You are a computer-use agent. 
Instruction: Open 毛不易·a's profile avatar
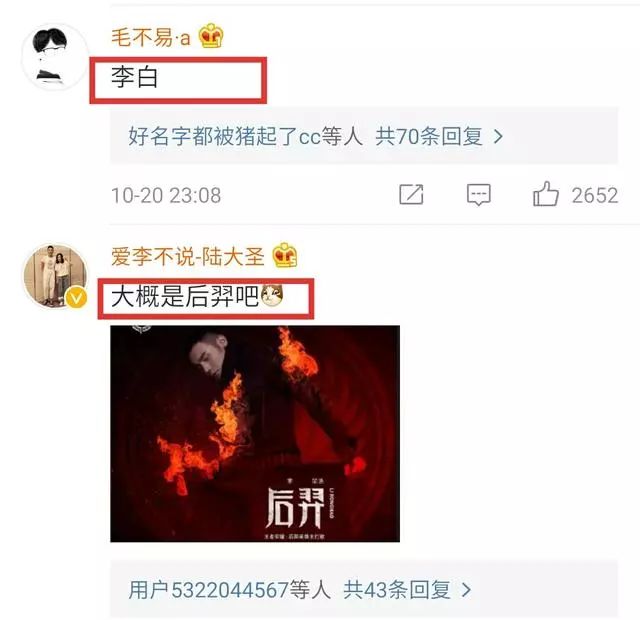(56, 56)
